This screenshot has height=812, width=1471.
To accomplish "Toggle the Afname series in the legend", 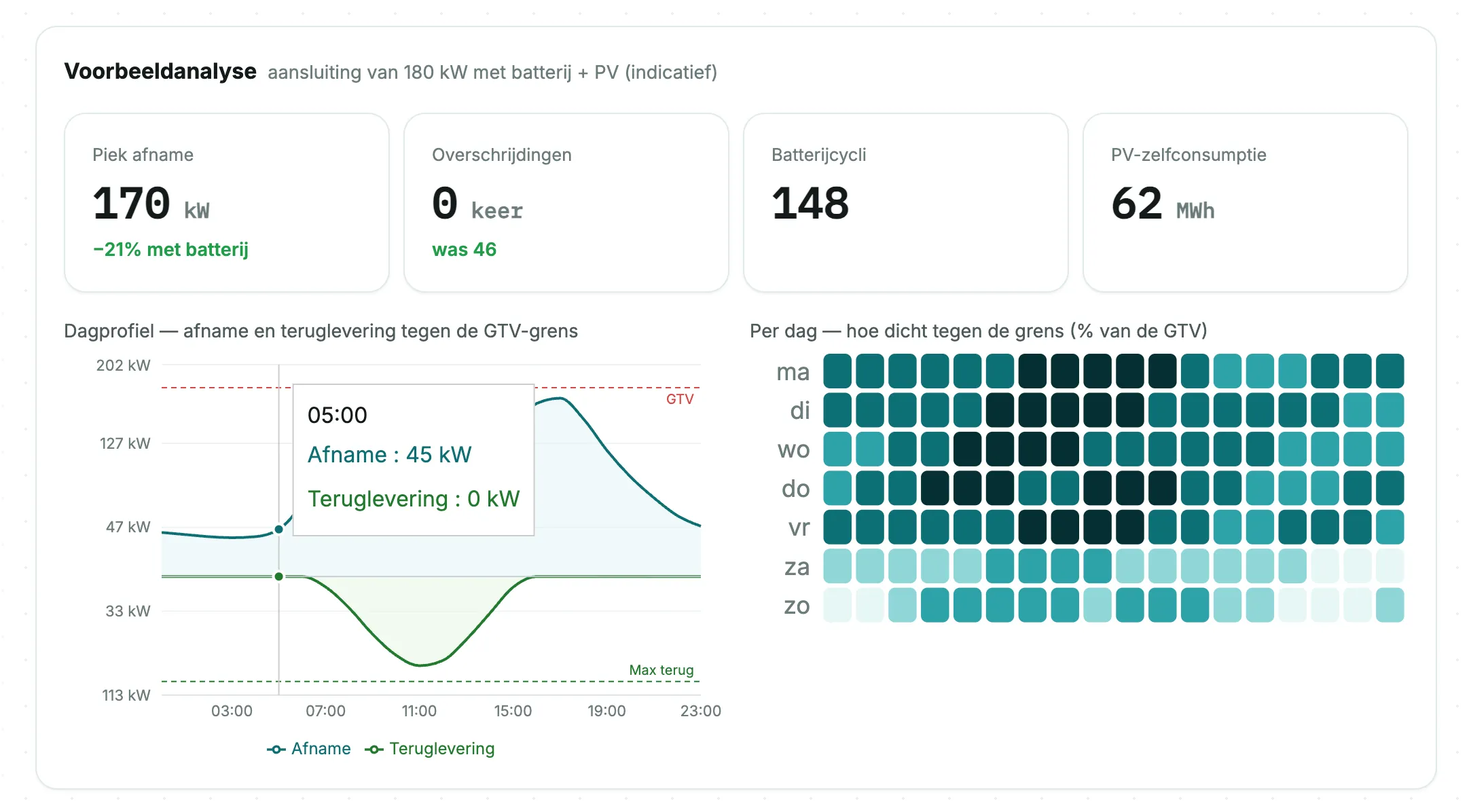I will (309, 749).
